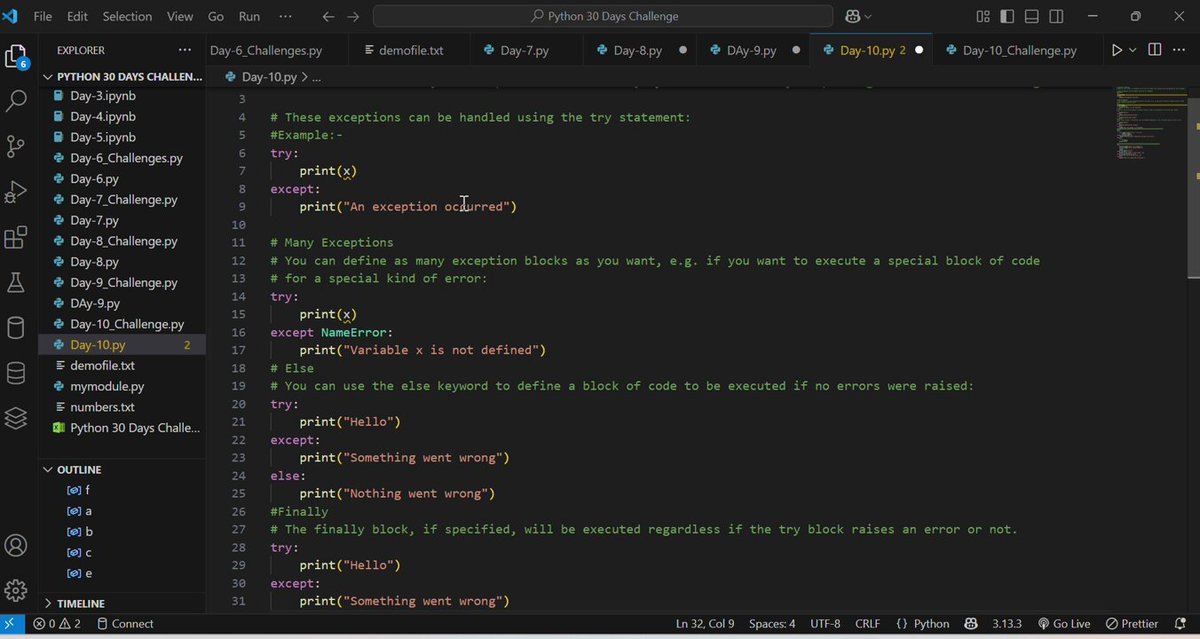The height and width of the screenshot is (639, 1200).
Task: Open the Copilot chat icon in title bar
Action: pos(853,17)
